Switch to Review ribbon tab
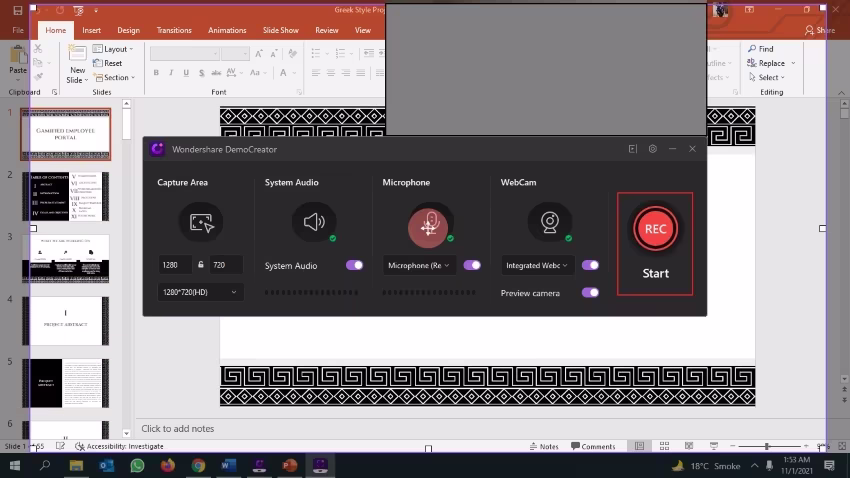Screen dimensions: 850x478 [x=327, y=30]
